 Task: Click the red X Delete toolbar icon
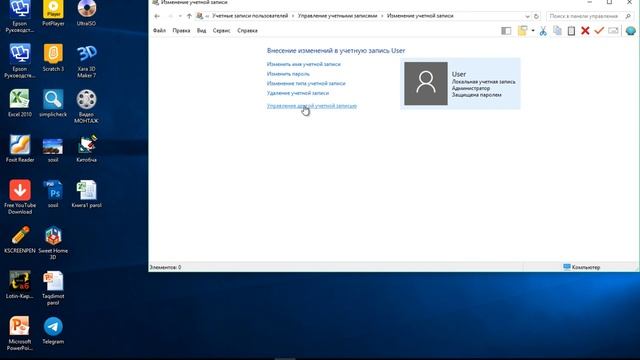pyautogui.click(x=585, y=31)
